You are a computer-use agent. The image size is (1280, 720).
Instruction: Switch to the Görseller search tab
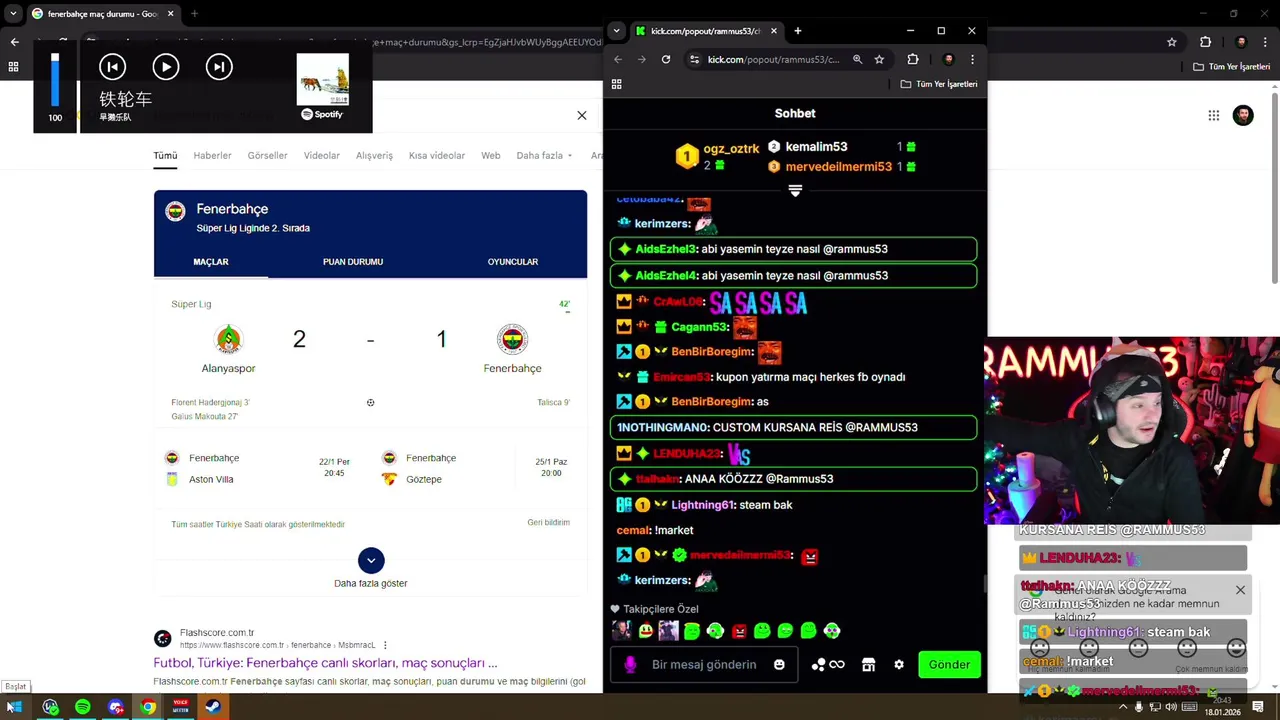point(267,155)
